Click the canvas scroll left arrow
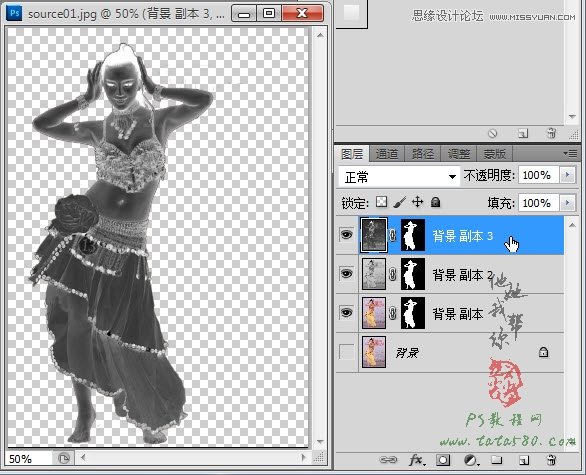Screen dimensions: 586x475 click(83, 457)
